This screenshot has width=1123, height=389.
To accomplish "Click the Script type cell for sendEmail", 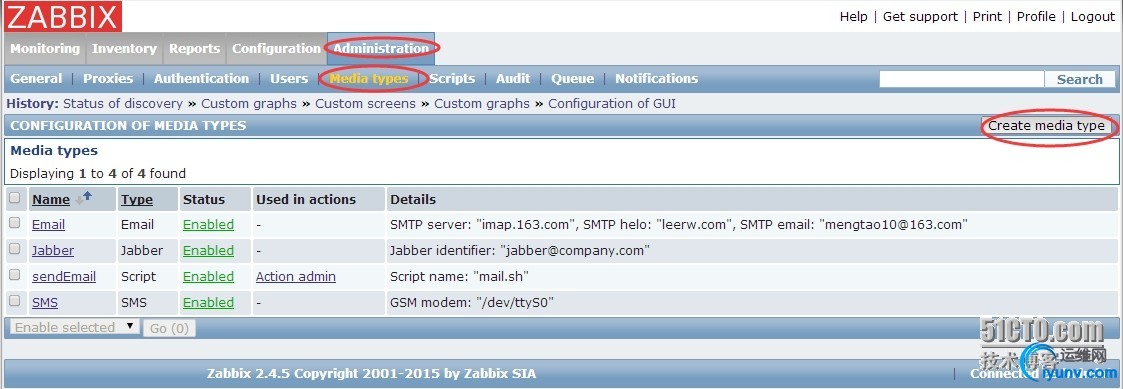I will [138, 277].
